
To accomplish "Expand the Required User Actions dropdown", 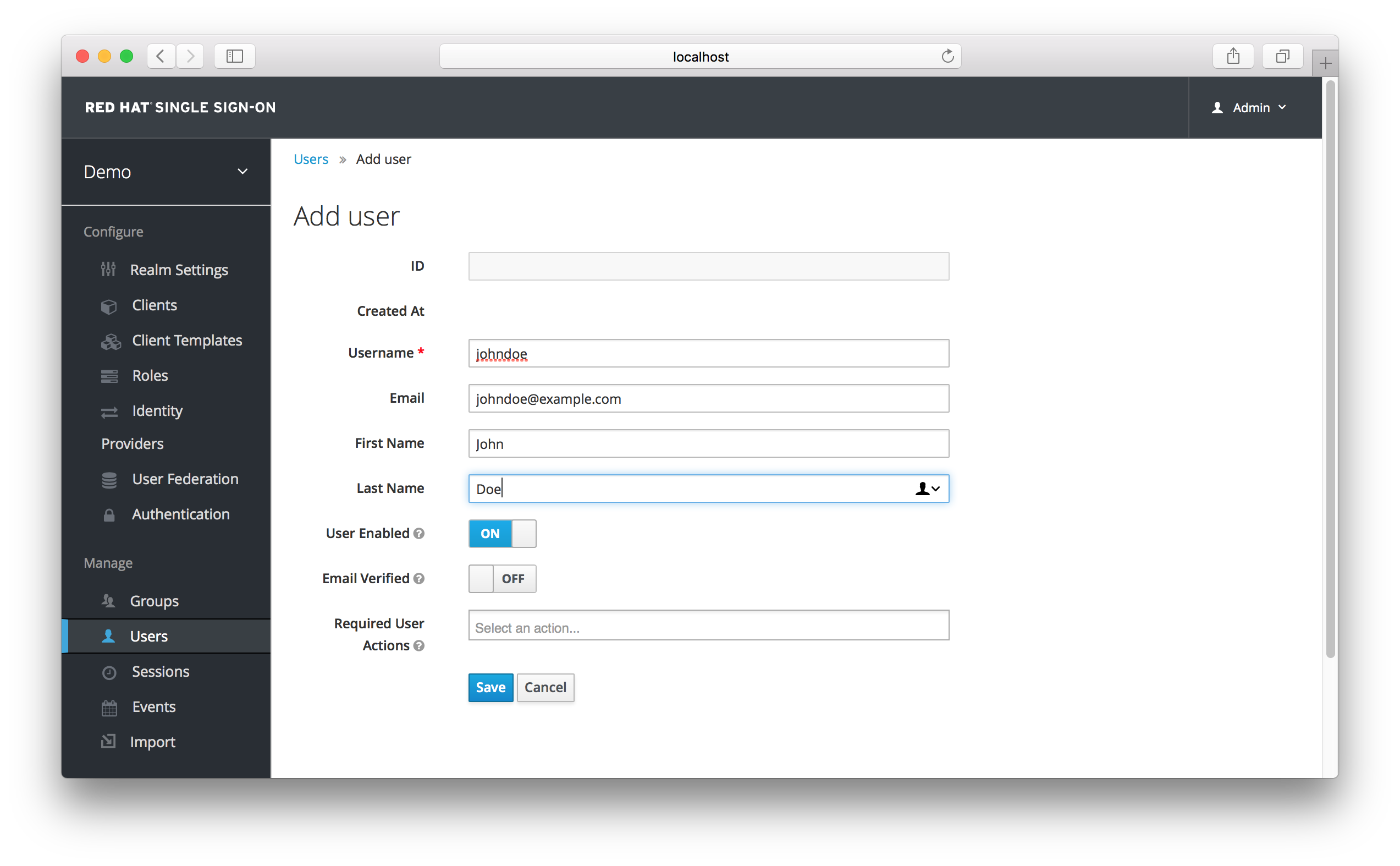I will [708, 627].
